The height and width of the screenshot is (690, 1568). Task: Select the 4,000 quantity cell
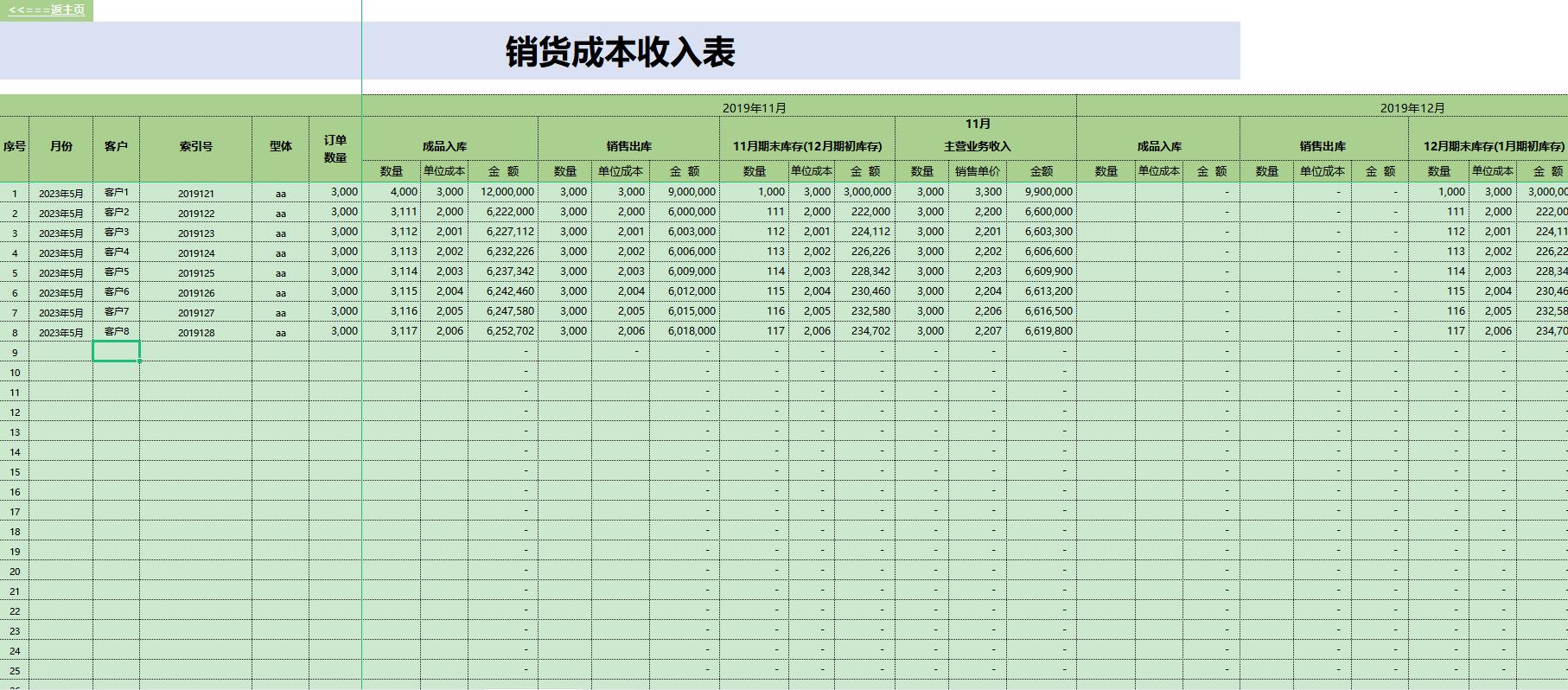coord(392,192)
